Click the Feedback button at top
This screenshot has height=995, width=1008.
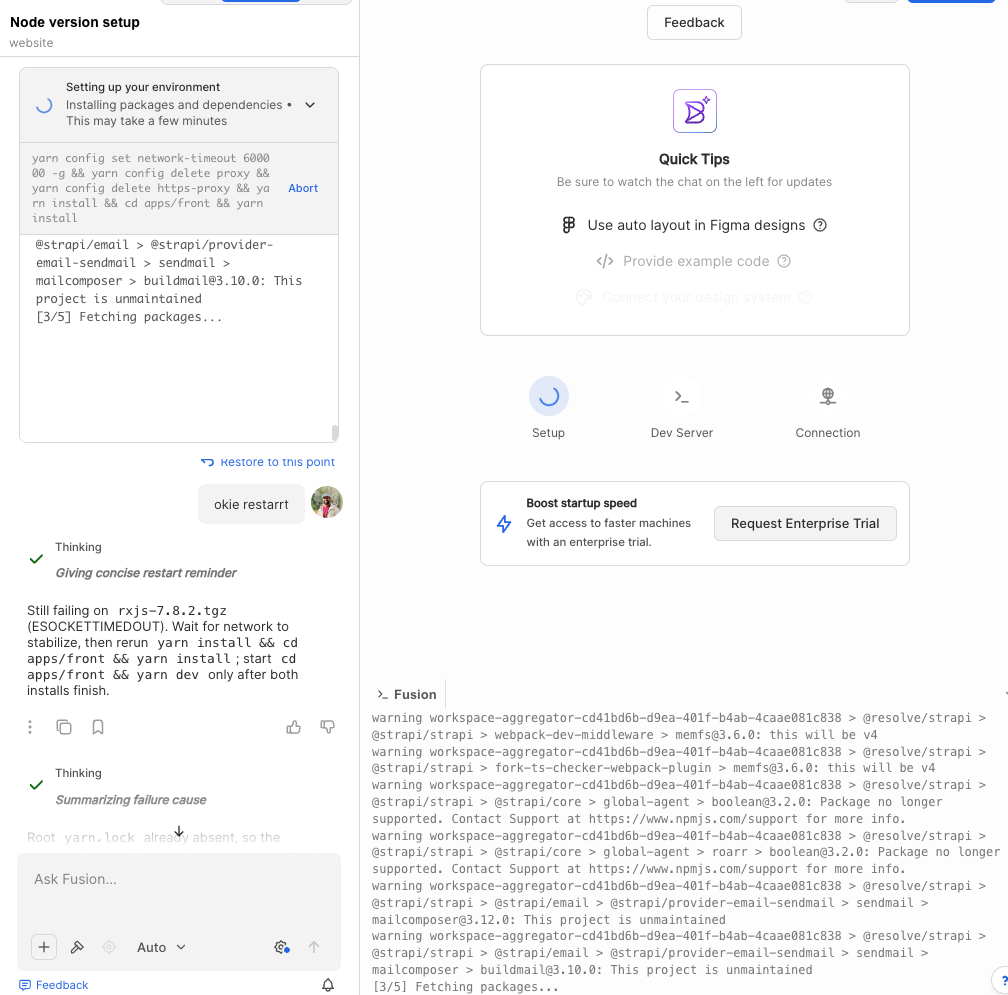click(694, 22)
